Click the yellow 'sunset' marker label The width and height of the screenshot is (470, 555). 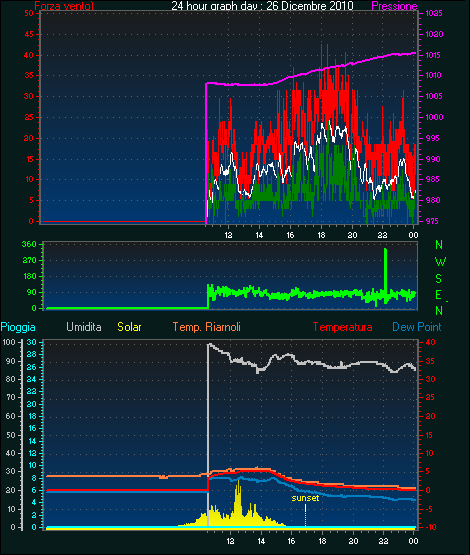coord(305,498)
